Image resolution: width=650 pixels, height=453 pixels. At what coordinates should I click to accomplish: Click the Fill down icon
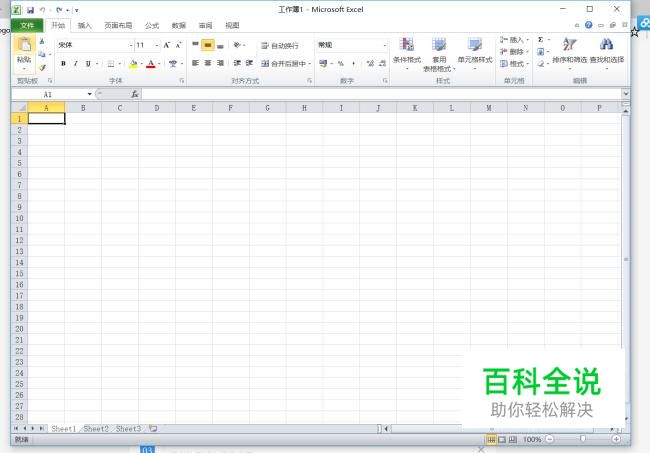coord(541,52)
